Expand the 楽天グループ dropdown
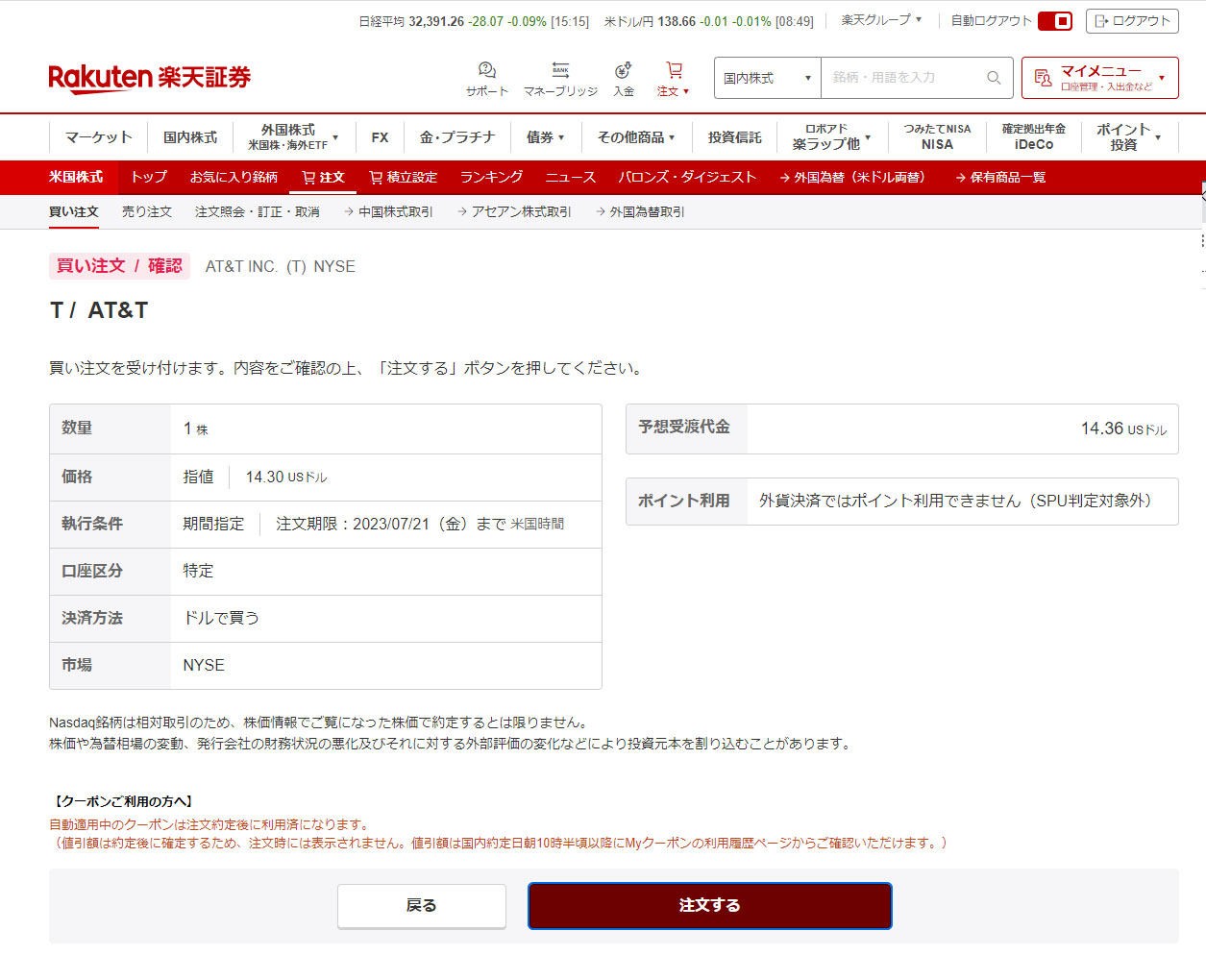 (881, 20)
